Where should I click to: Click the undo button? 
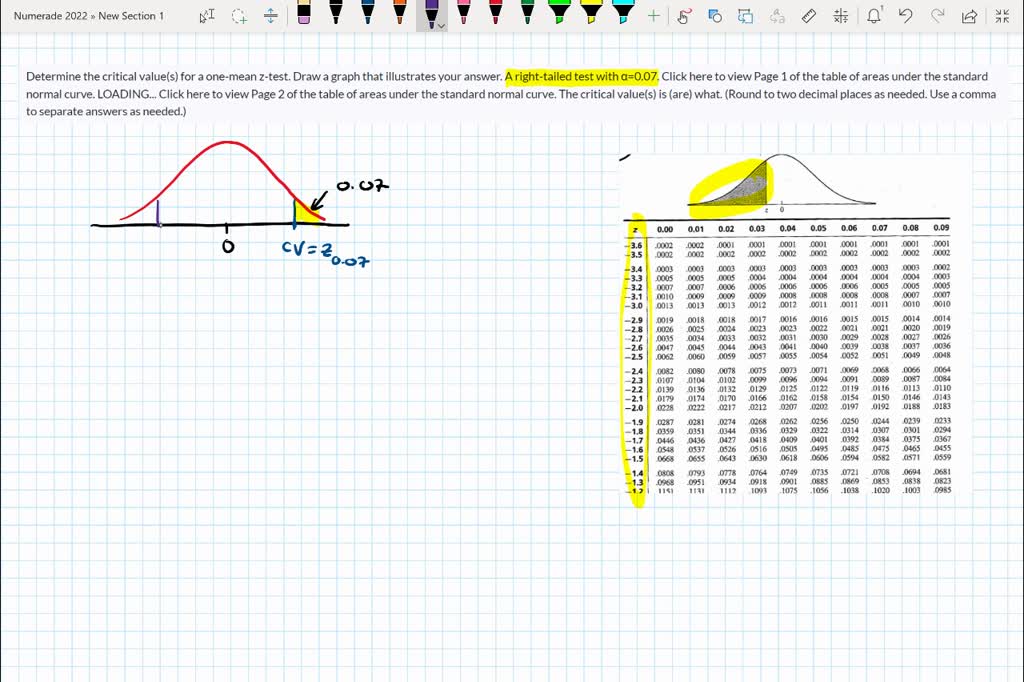tap(907, 15)
